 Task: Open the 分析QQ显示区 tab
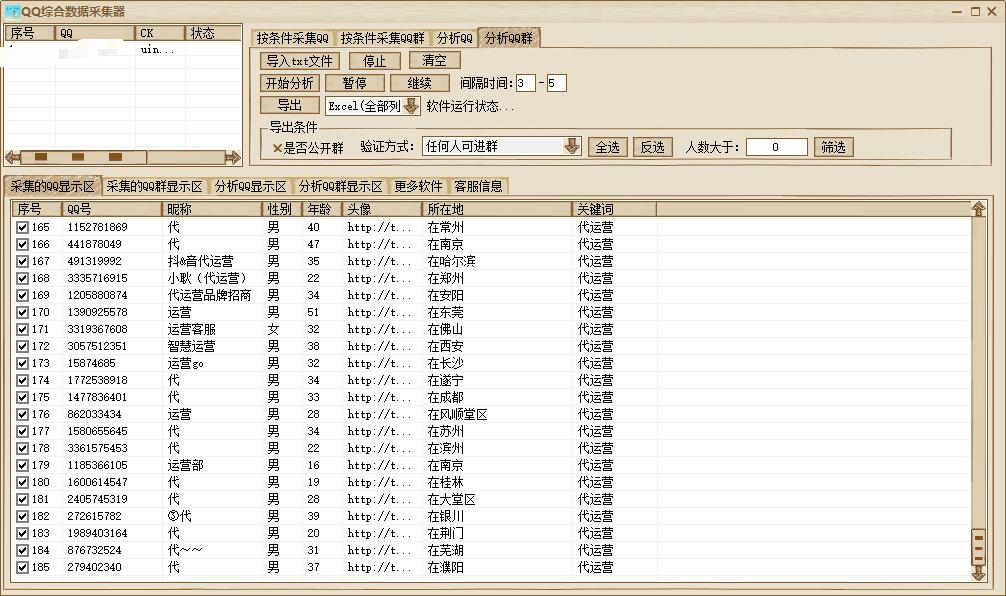(250, 187)
